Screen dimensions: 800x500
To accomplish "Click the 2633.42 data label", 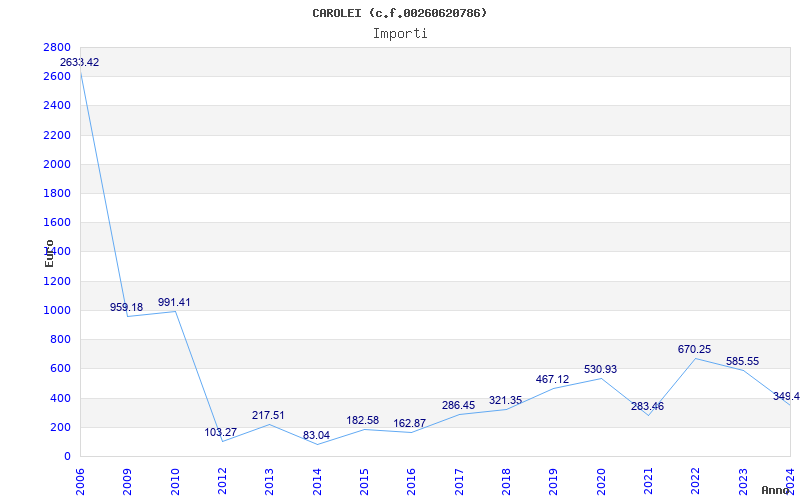I will pos(80,63).
